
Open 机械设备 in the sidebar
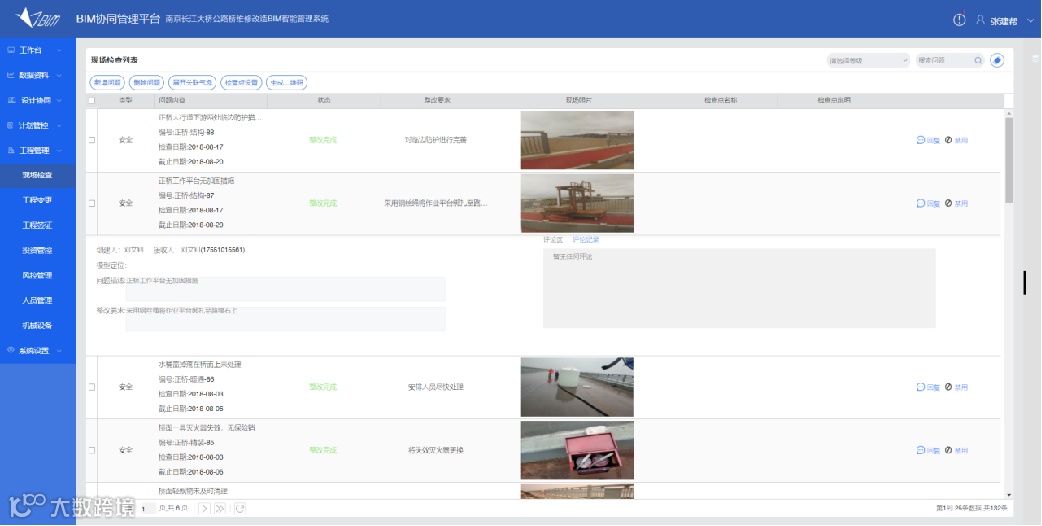coord(38,325)
